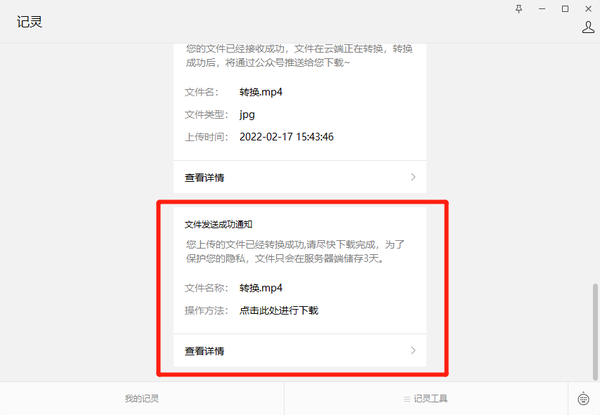
Task: Click the file type value jpg
Action: [247, 115]
